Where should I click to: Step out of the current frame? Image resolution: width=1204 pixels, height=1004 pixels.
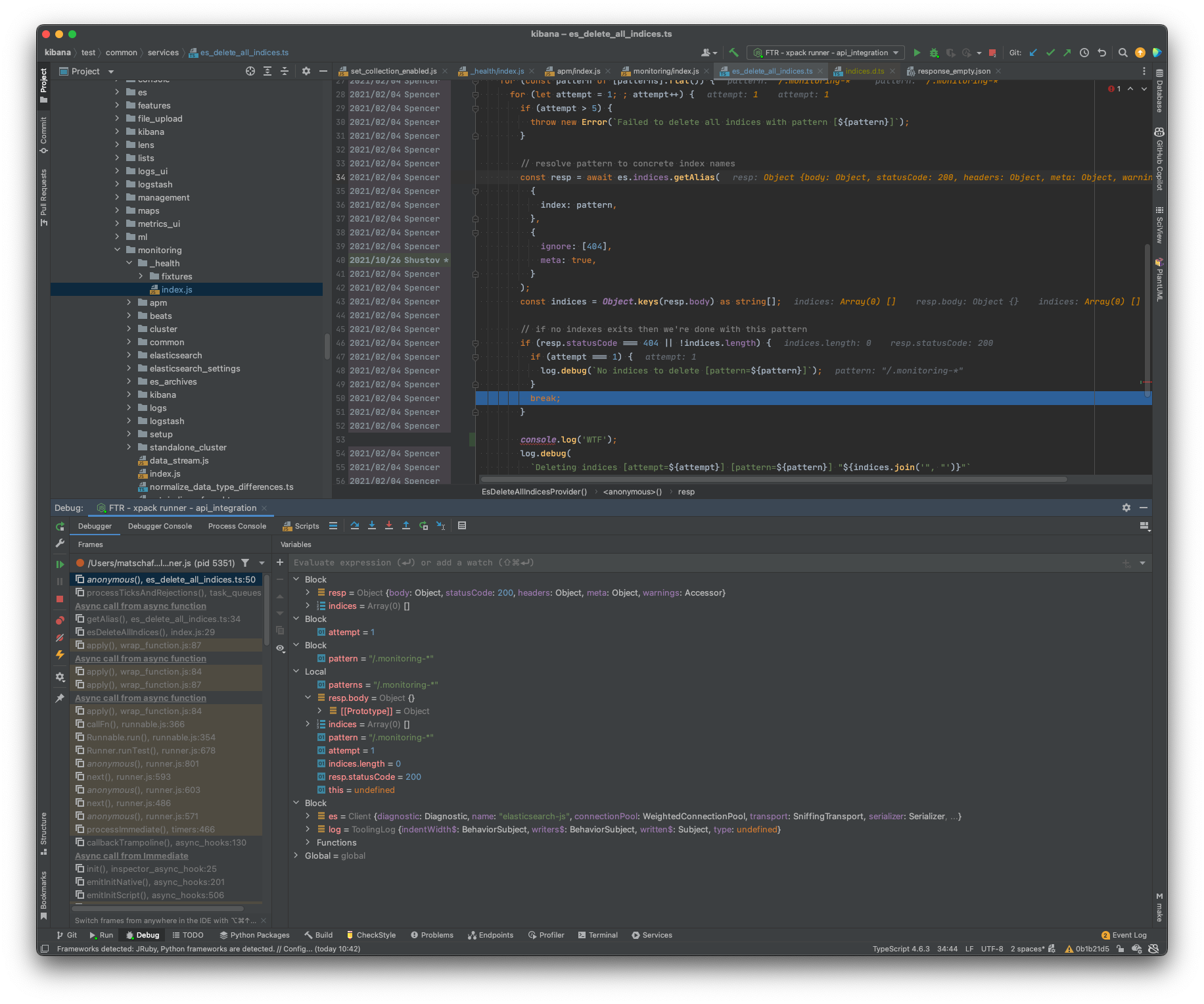406,525
